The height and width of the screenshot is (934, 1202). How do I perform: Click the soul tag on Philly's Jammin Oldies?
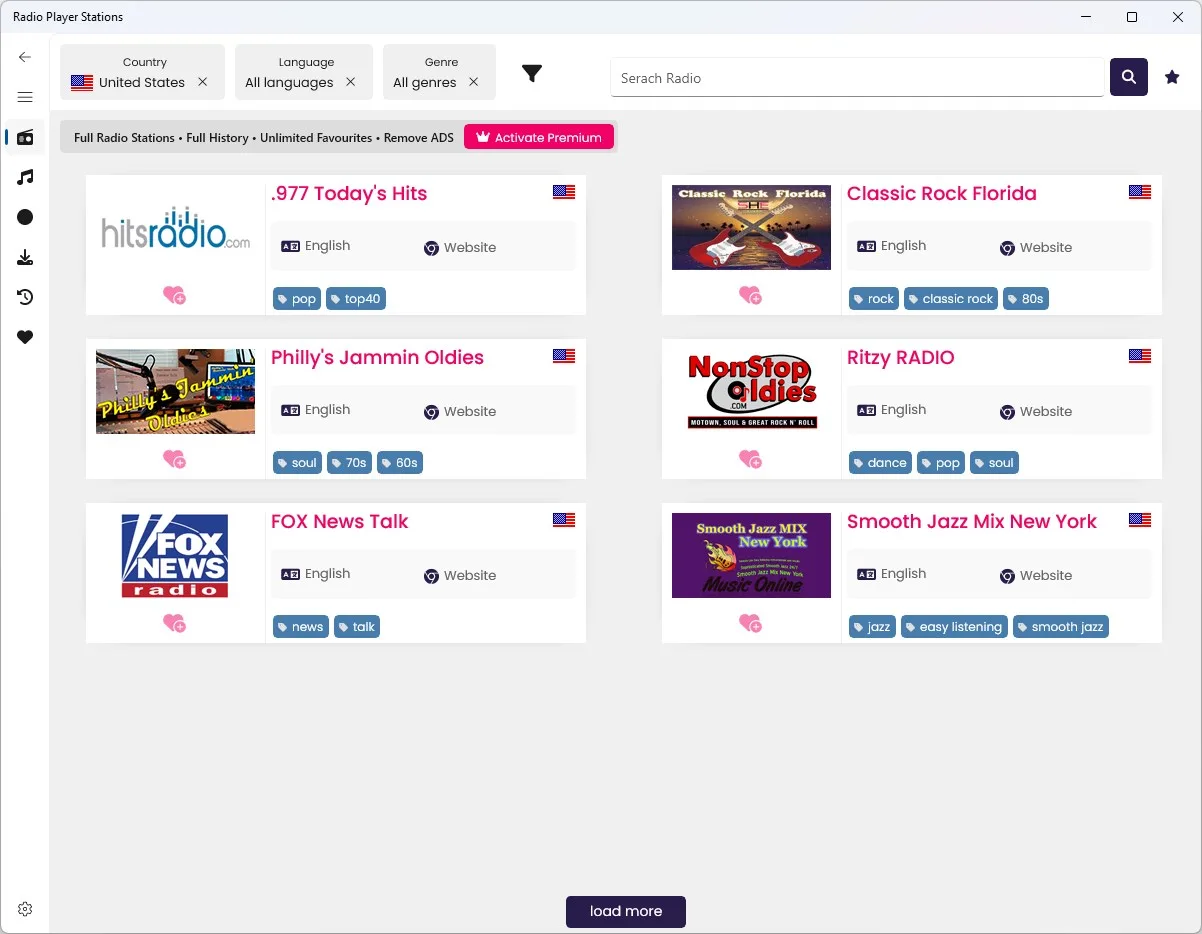pos(297,462)
